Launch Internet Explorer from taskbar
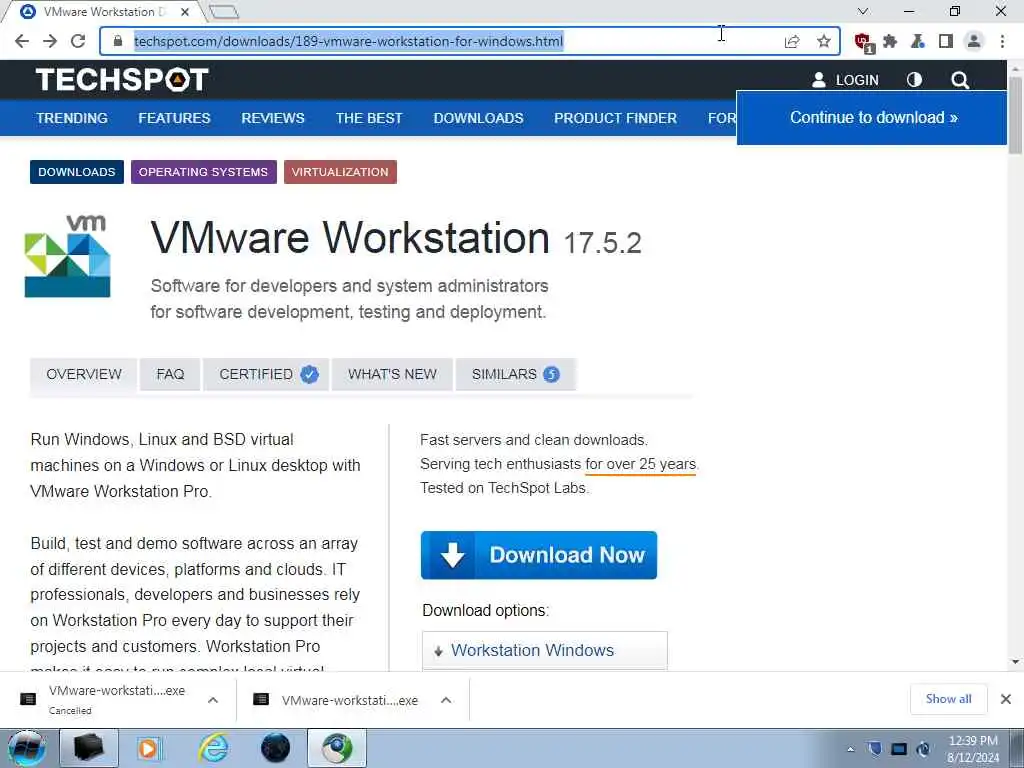The height and width of the screenshot is (768, 1024). coord(214,748)
